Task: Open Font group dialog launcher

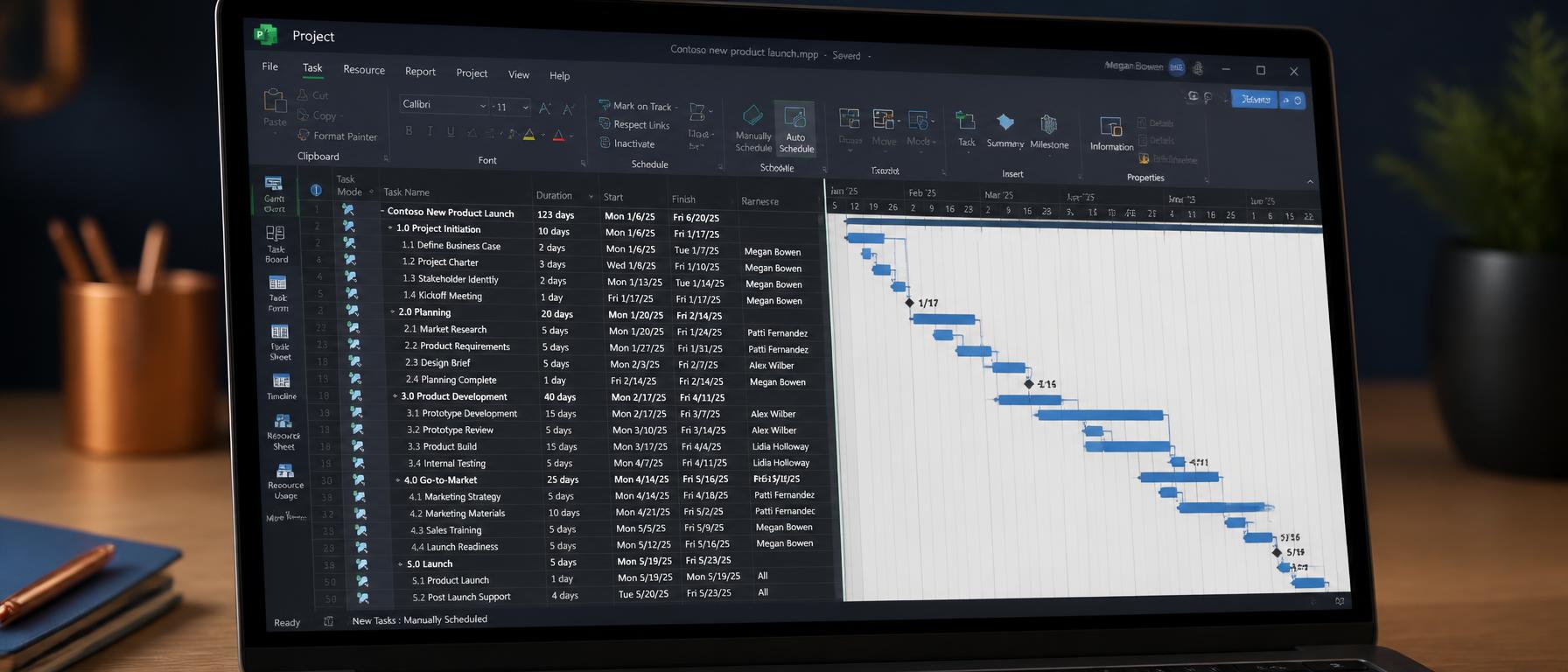Action: click(584, 164)
